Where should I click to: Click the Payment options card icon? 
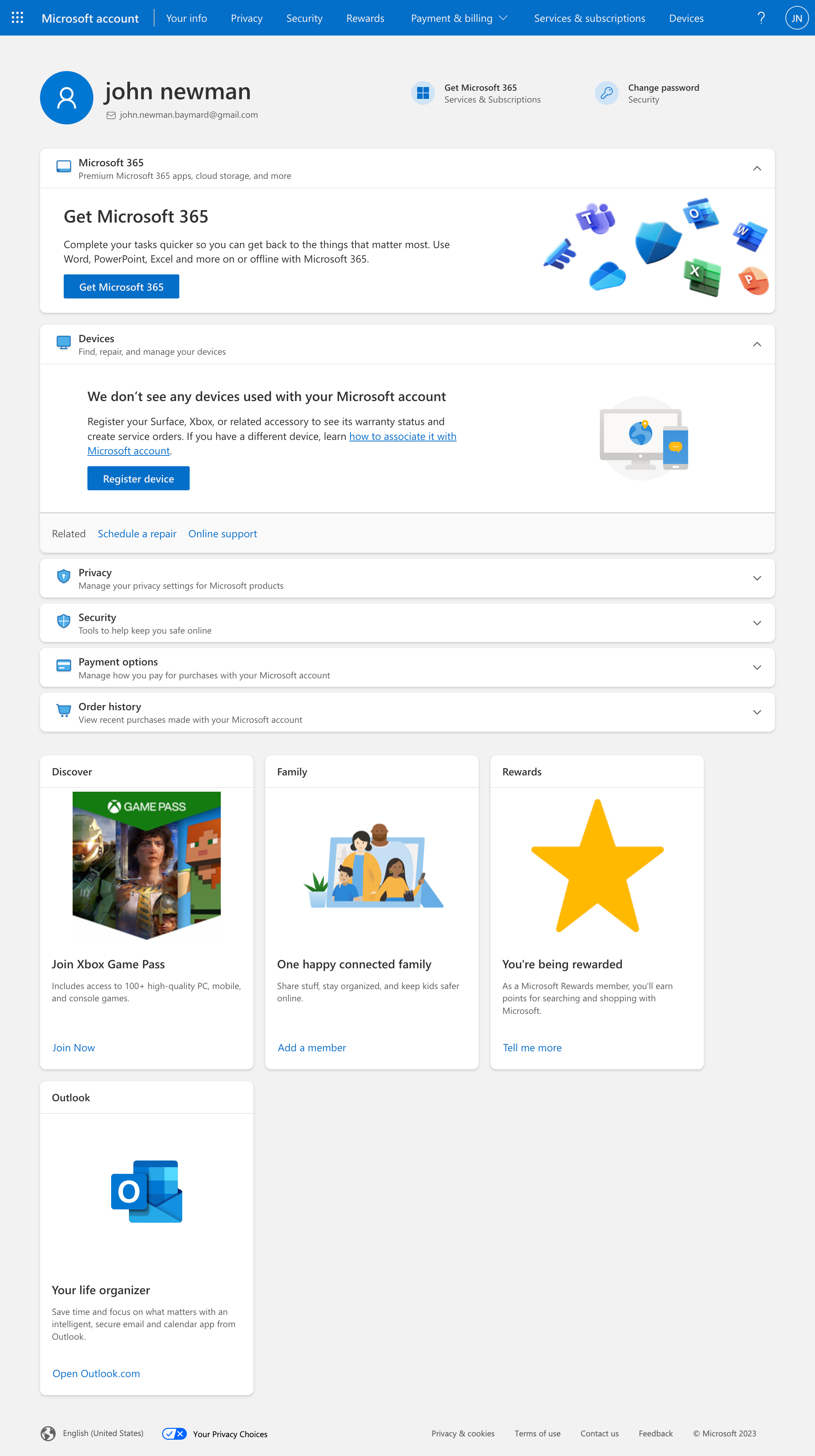coord(63,666)
